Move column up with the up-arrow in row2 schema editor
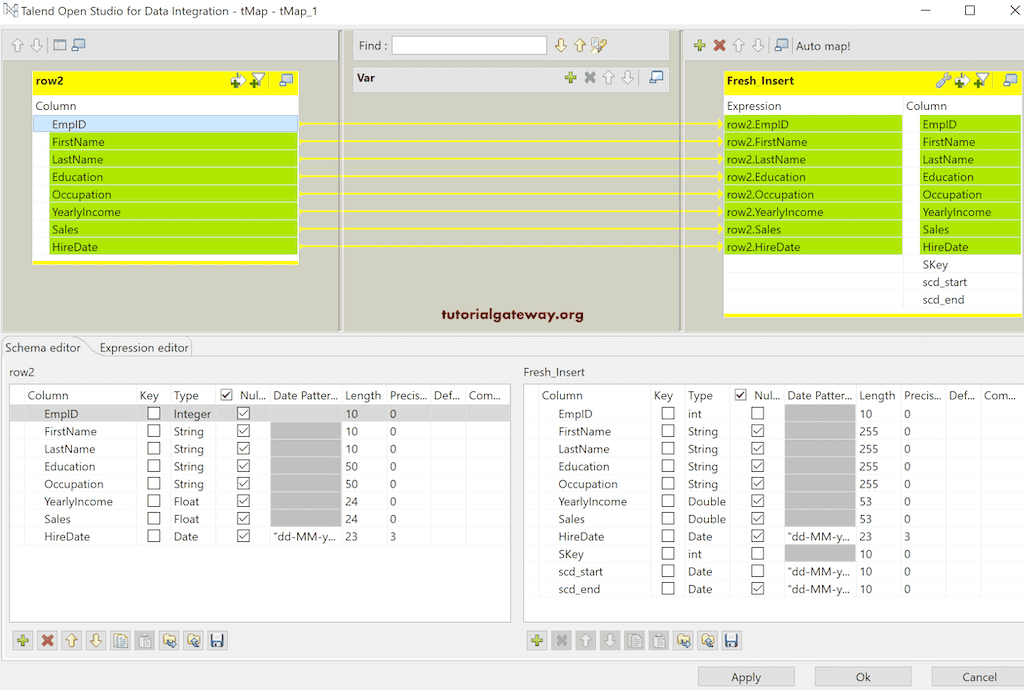Viewport: 1024px width, 690px height. pos(71,640)
